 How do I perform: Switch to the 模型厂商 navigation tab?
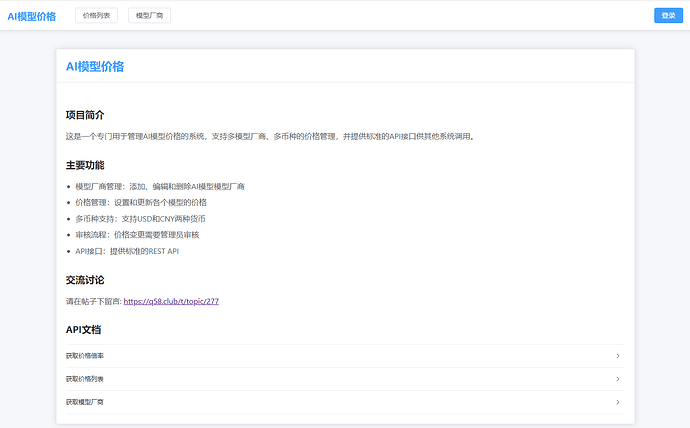150,16
